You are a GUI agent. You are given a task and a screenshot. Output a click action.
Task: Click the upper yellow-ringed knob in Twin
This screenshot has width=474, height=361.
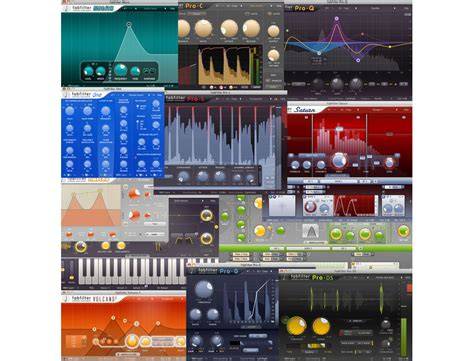point(206,216)
